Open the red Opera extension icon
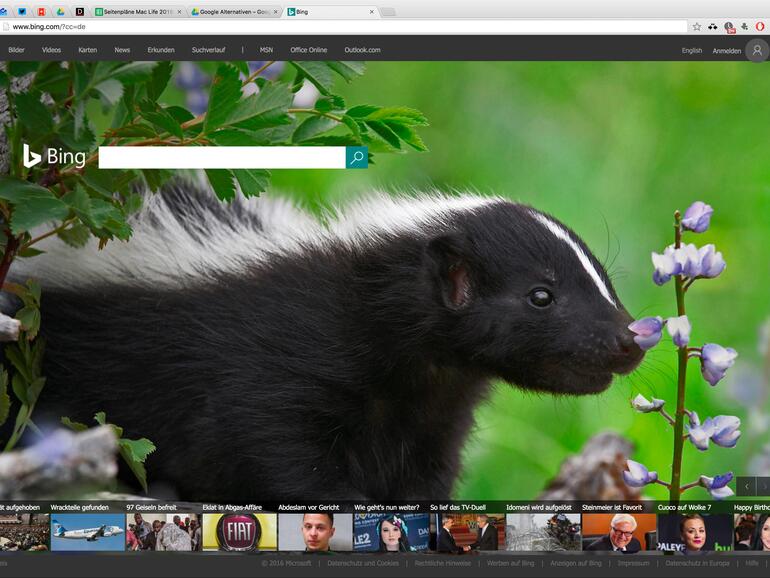Screen dimensions: 770x578 [x=760, y=27]
